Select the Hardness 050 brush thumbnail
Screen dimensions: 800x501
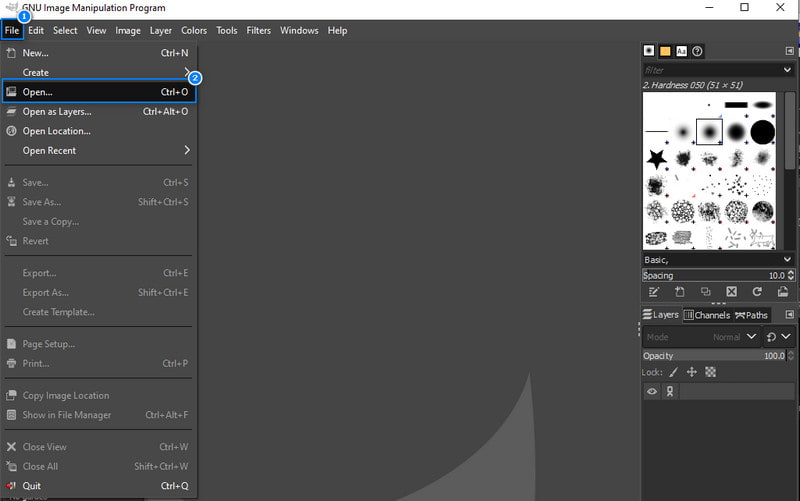(709, 132)
